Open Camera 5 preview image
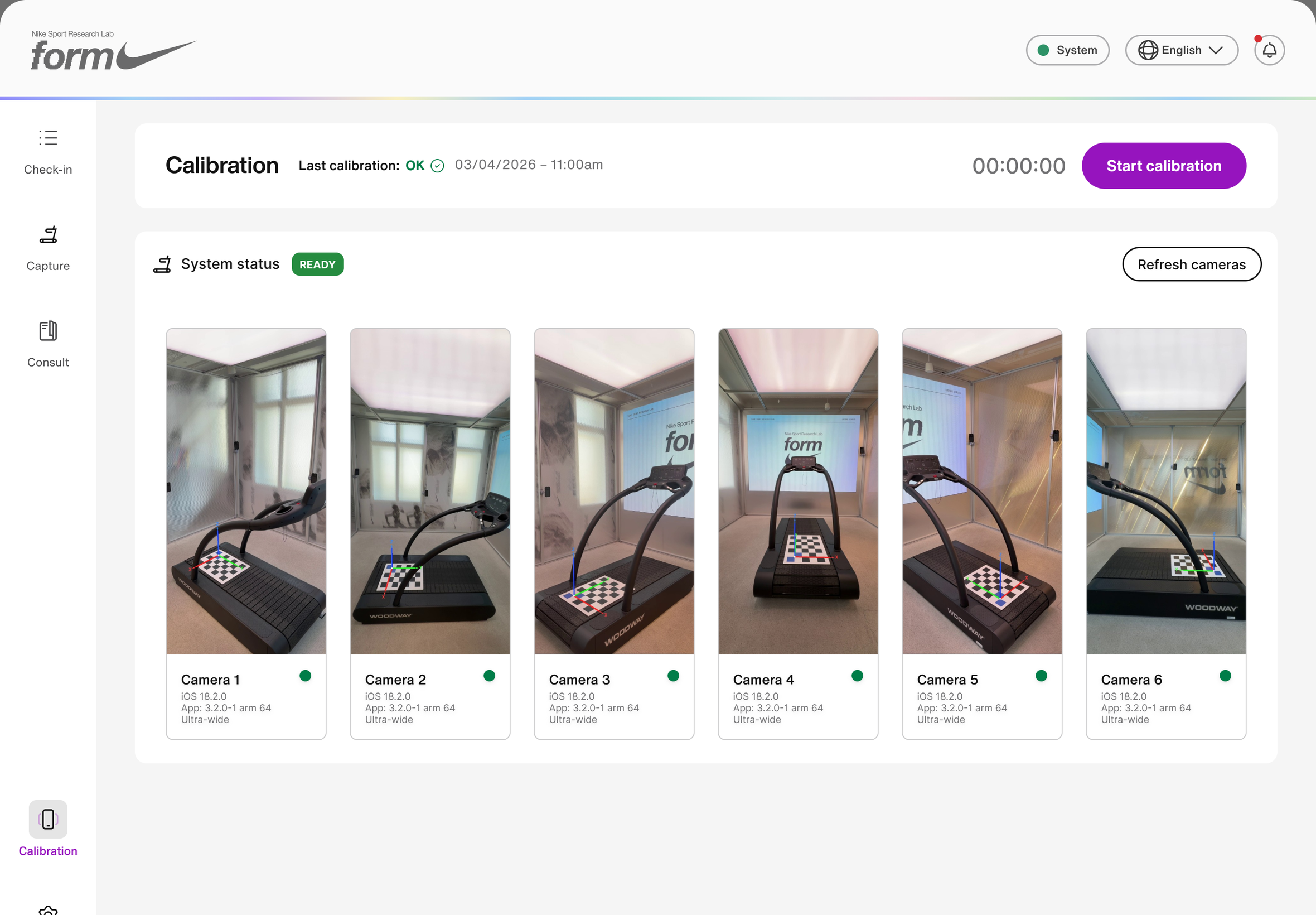Viewport: 1316px width, 915px height. (981, 492)
